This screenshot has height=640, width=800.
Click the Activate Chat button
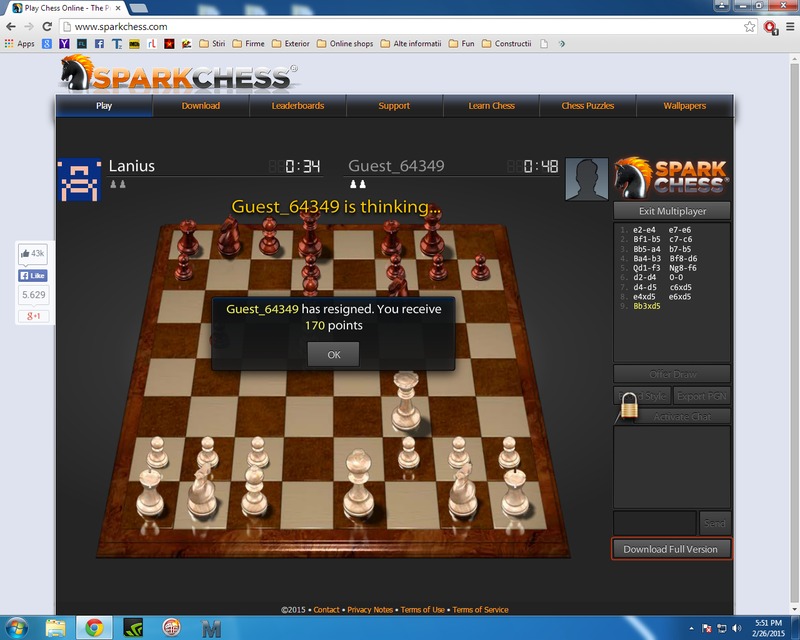pyautogui.click(x=682, y=416)
